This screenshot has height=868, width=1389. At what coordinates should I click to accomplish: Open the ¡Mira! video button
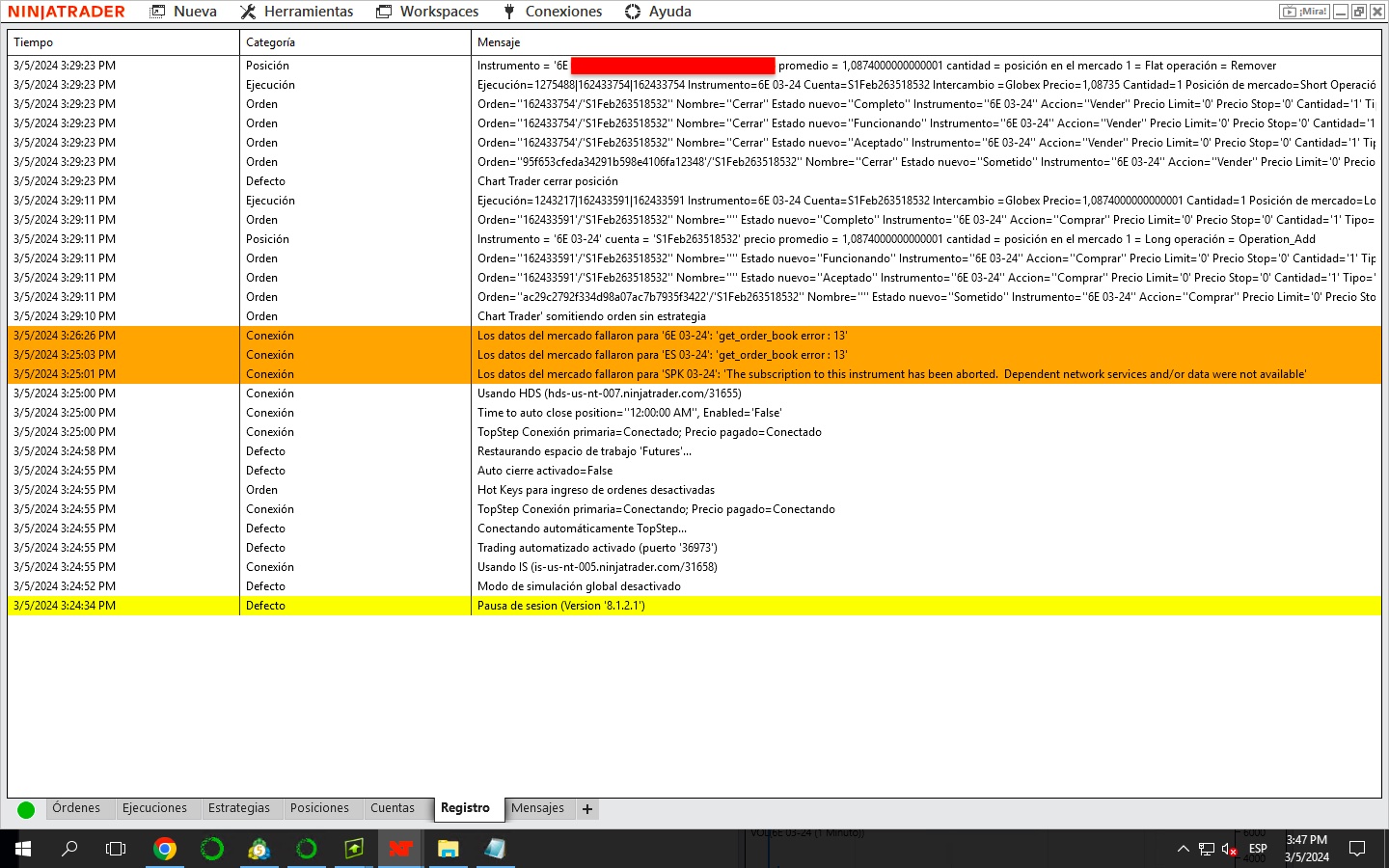click(x=1304, y=12)
